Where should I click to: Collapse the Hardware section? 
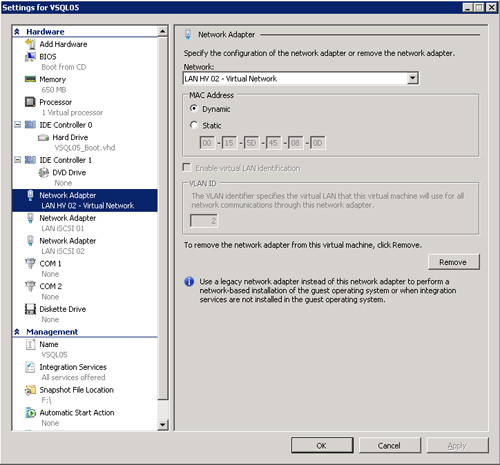[x=17, y=32]
